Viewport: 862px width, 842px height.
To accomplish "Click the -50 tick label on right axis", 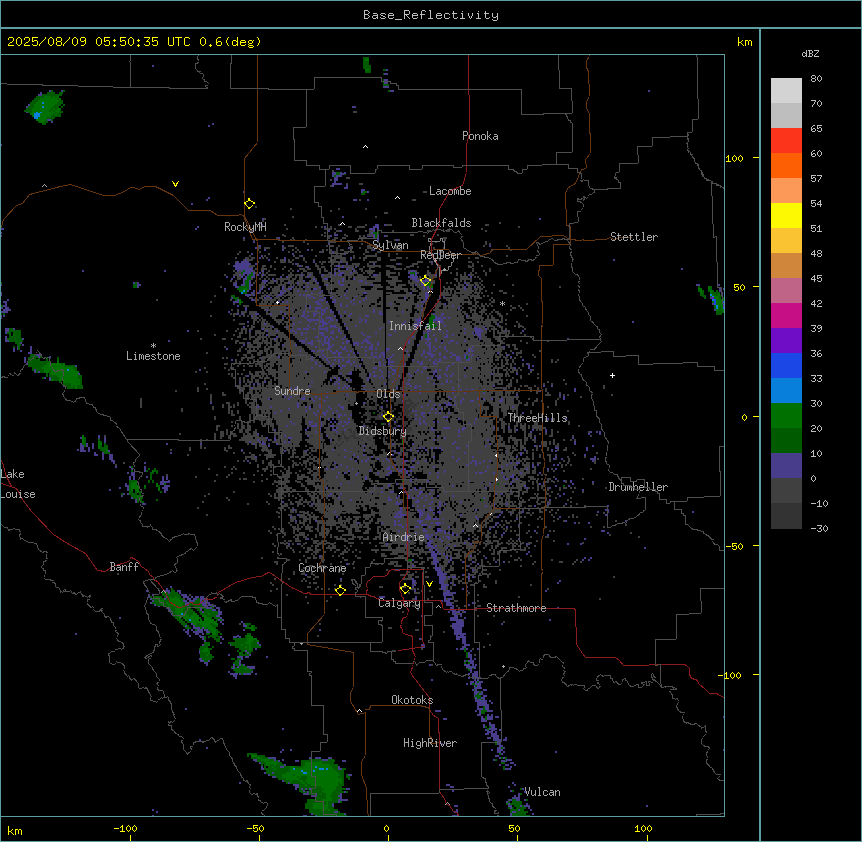I will click(734, 546).
